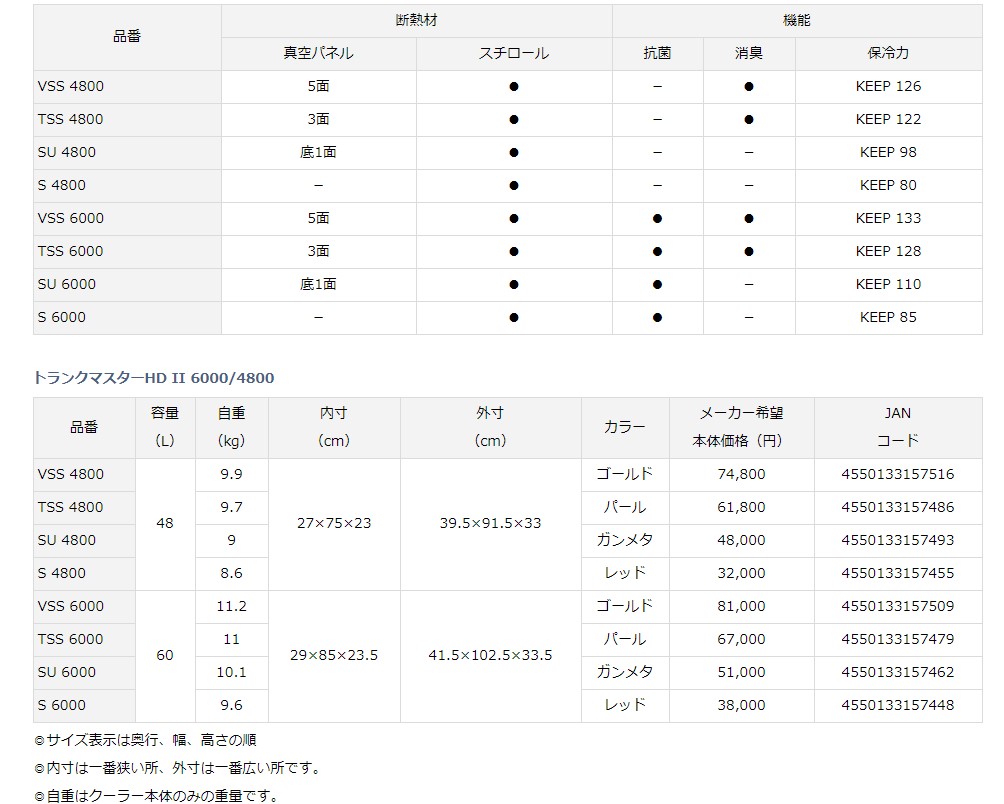Click the 67,000 price cell
1004x804 pixels.
741,639
